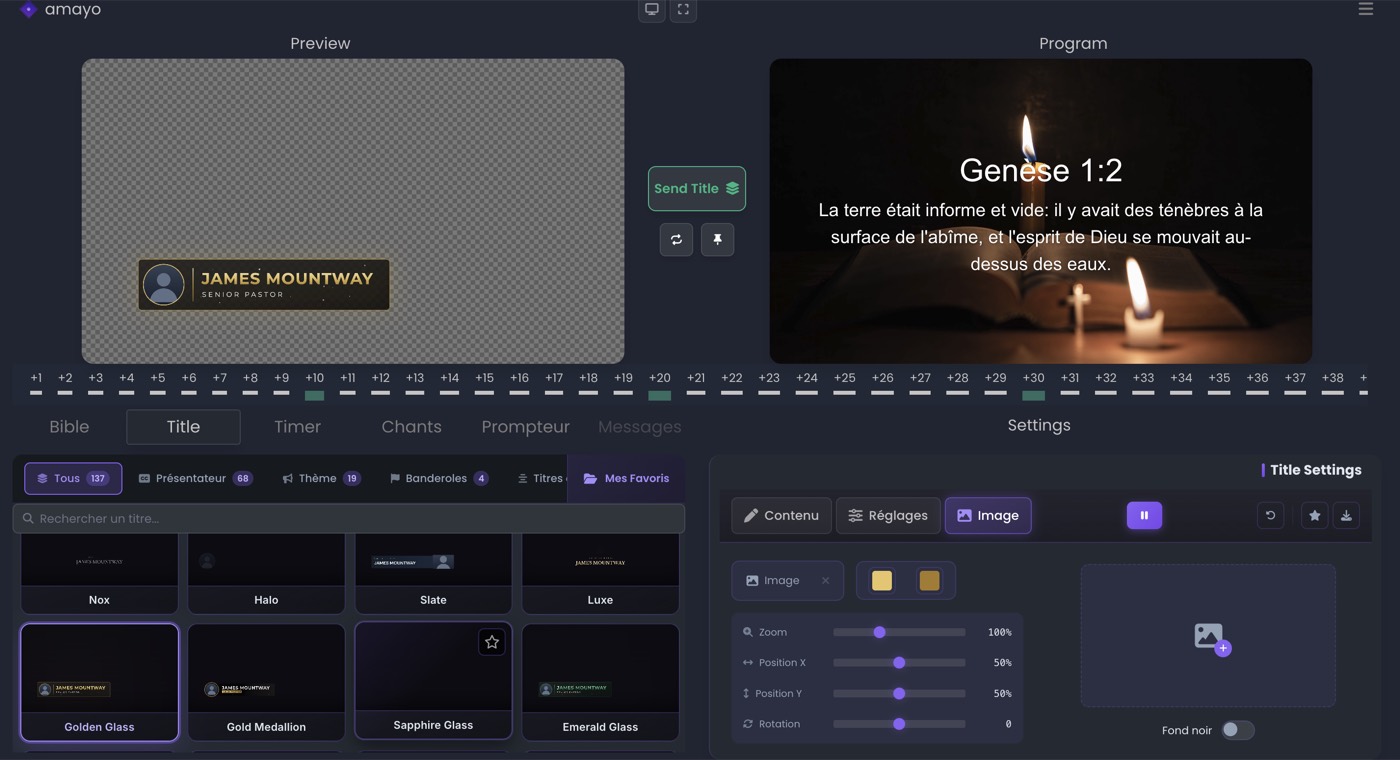Image resolution: width=1400 pixels, height=760 pixels.
Task: Click the +20 verse marker
Action: [x=659, y=385]
